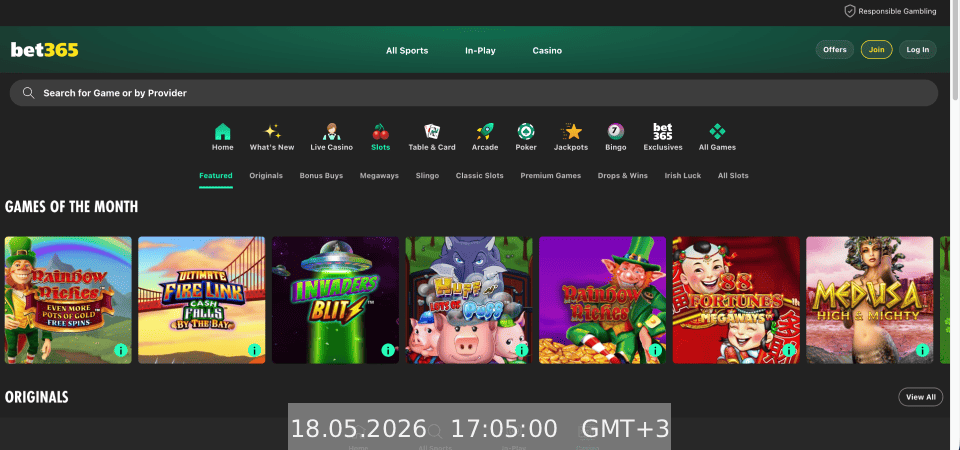Focus the Search for Game or Provider field

(473, 93)
